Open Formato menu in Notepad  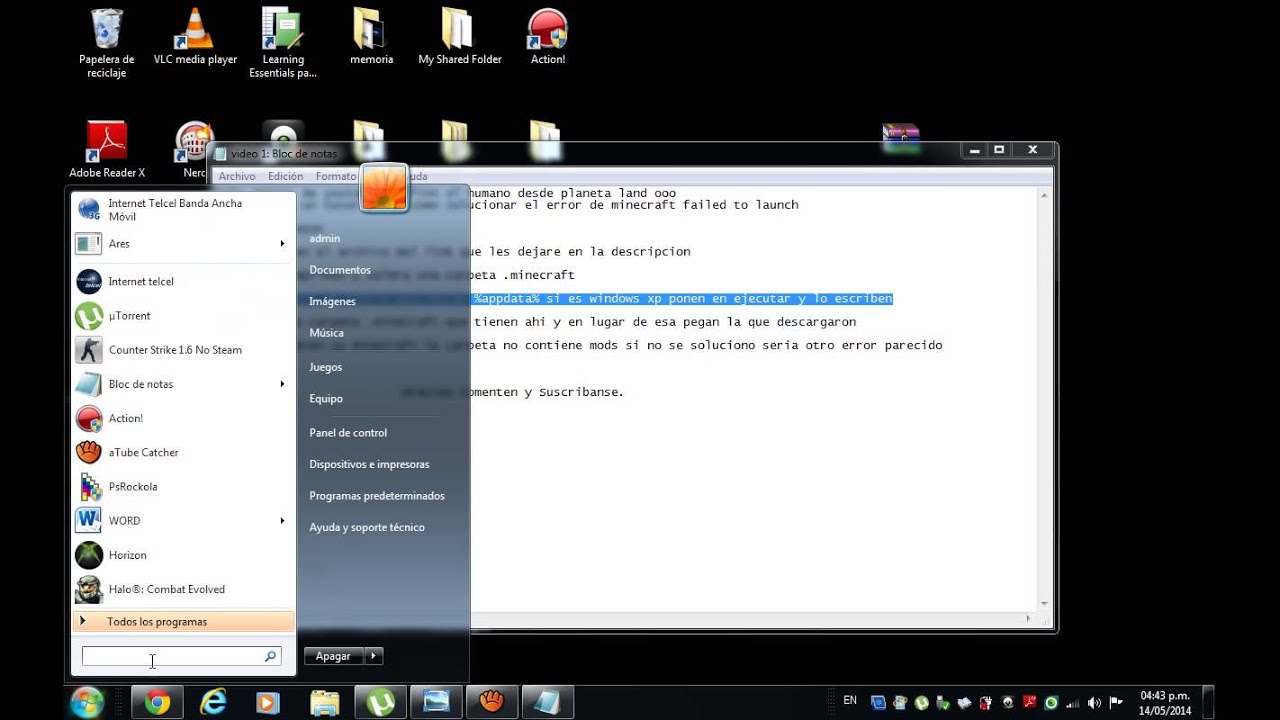coord(336,176)
